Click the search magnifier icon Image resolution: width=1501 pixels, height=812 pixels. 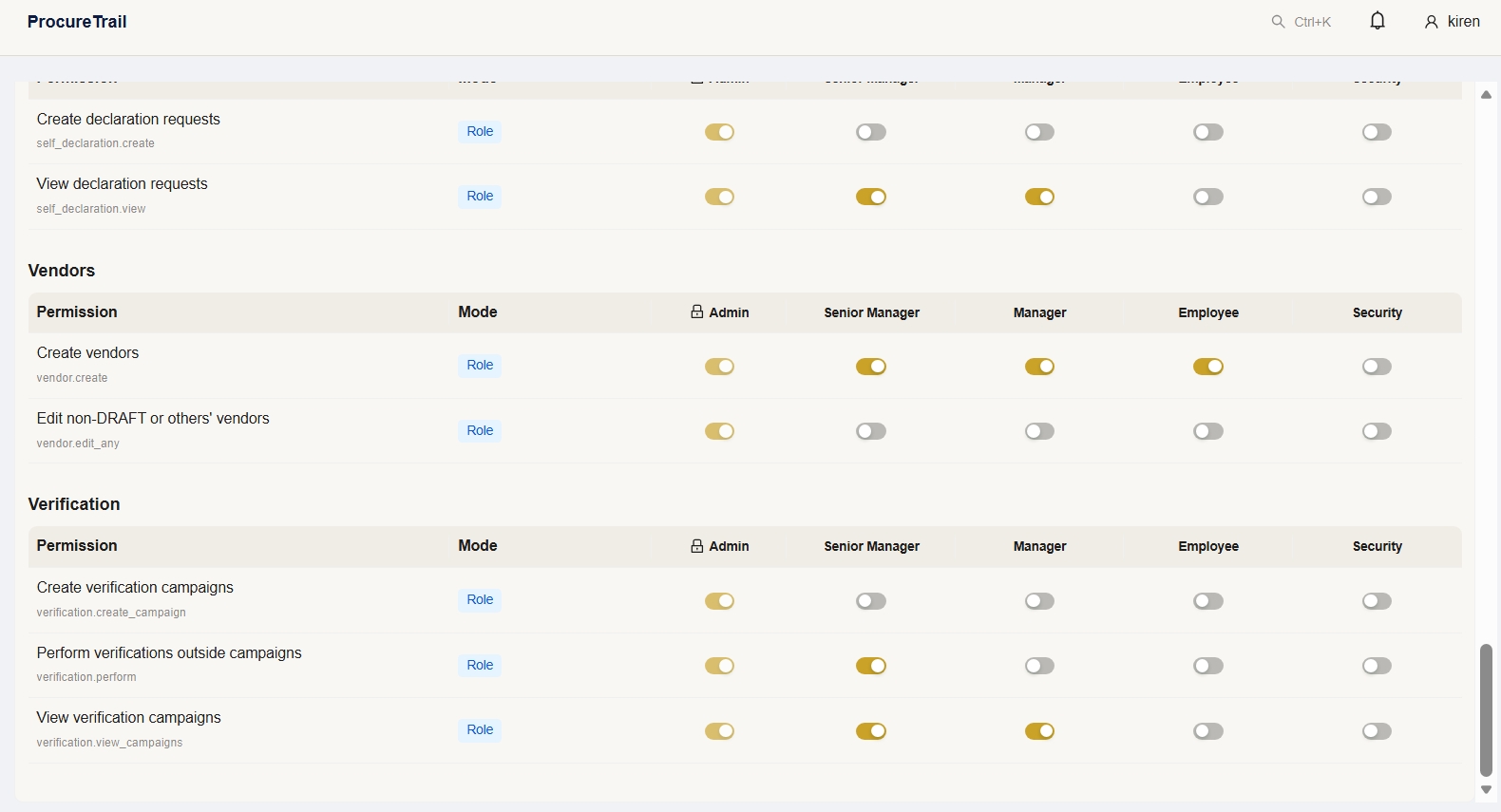pos(1278,22)
